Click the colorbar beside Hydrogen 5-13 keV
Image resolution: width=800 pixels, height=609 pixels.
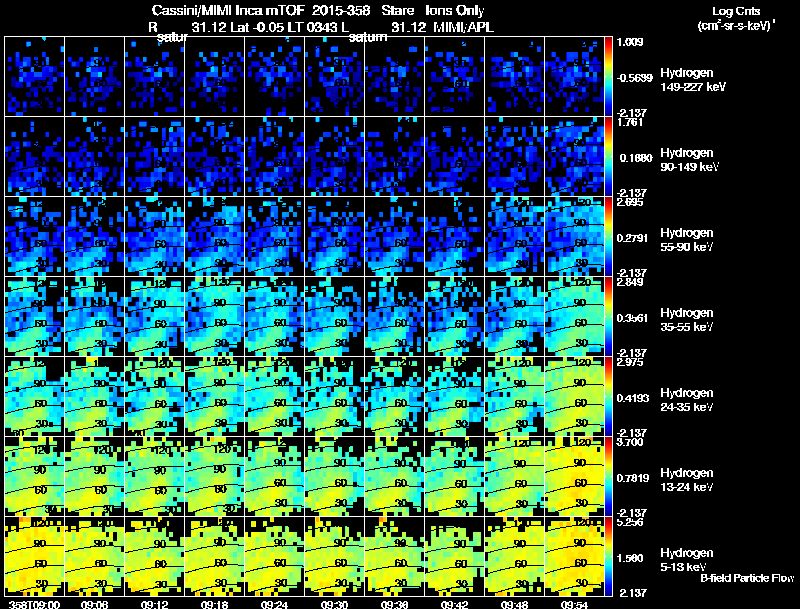click(x=609, y=557)
